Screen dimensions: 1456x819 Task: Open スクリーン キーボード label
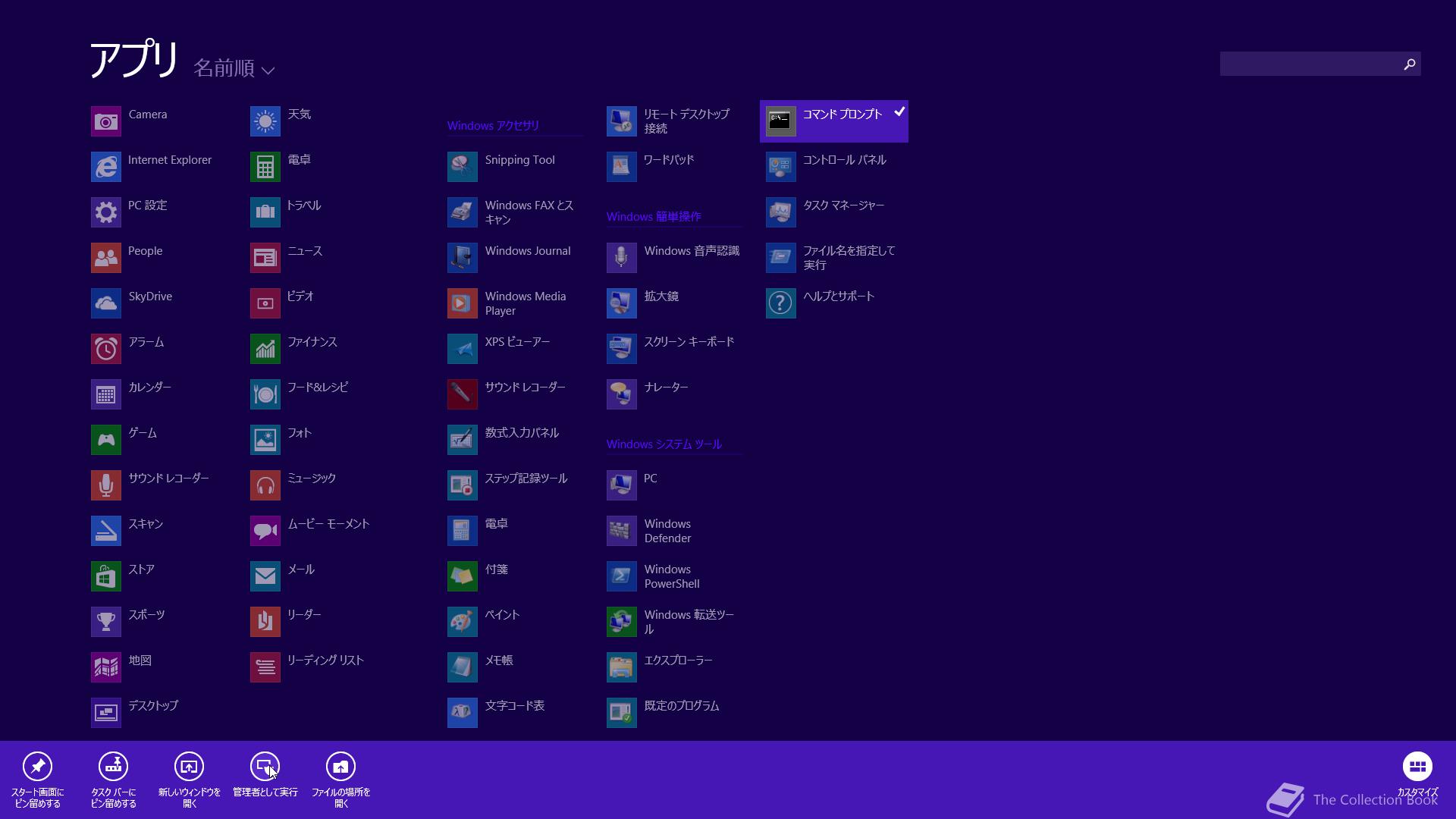click(x=689, y=342)
